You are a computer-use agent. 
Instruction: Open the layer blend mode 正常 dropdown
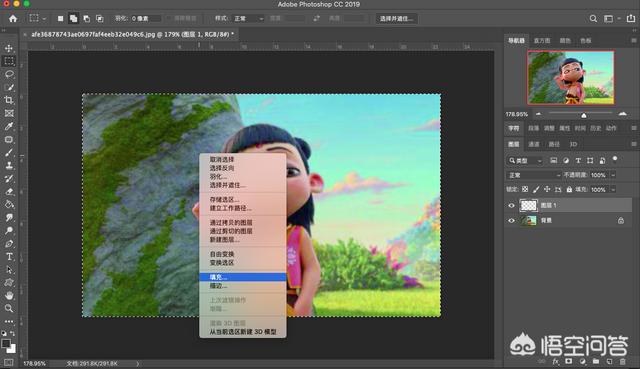tap(533, 175)
